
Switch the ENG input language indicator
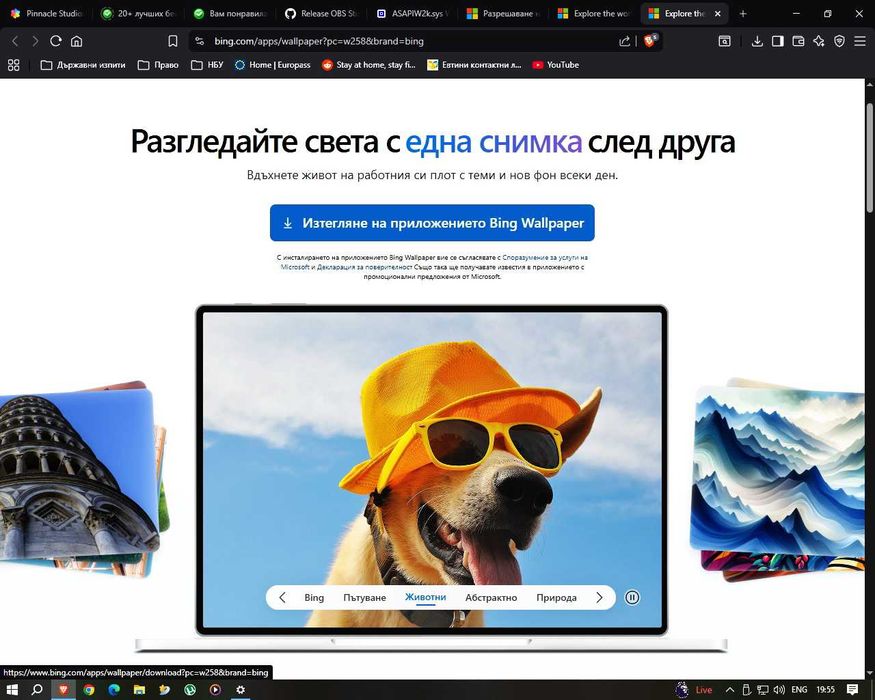(x=799, y=690)
